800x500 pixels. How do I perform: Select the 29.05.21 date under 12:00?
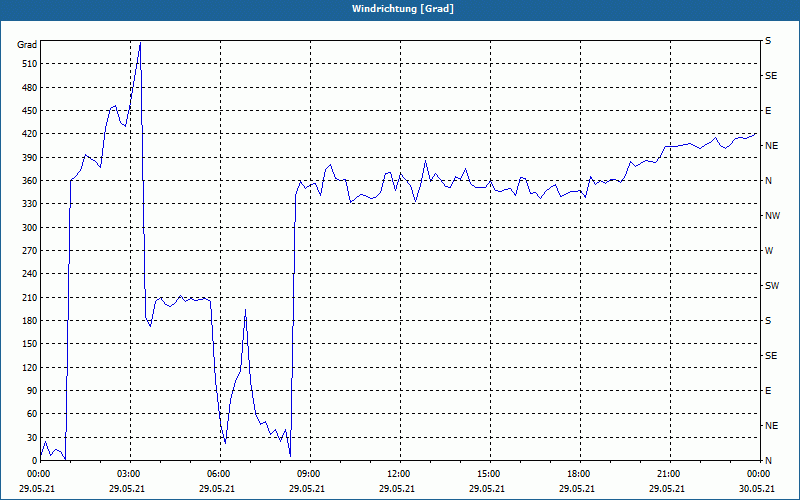pos(396,488)
